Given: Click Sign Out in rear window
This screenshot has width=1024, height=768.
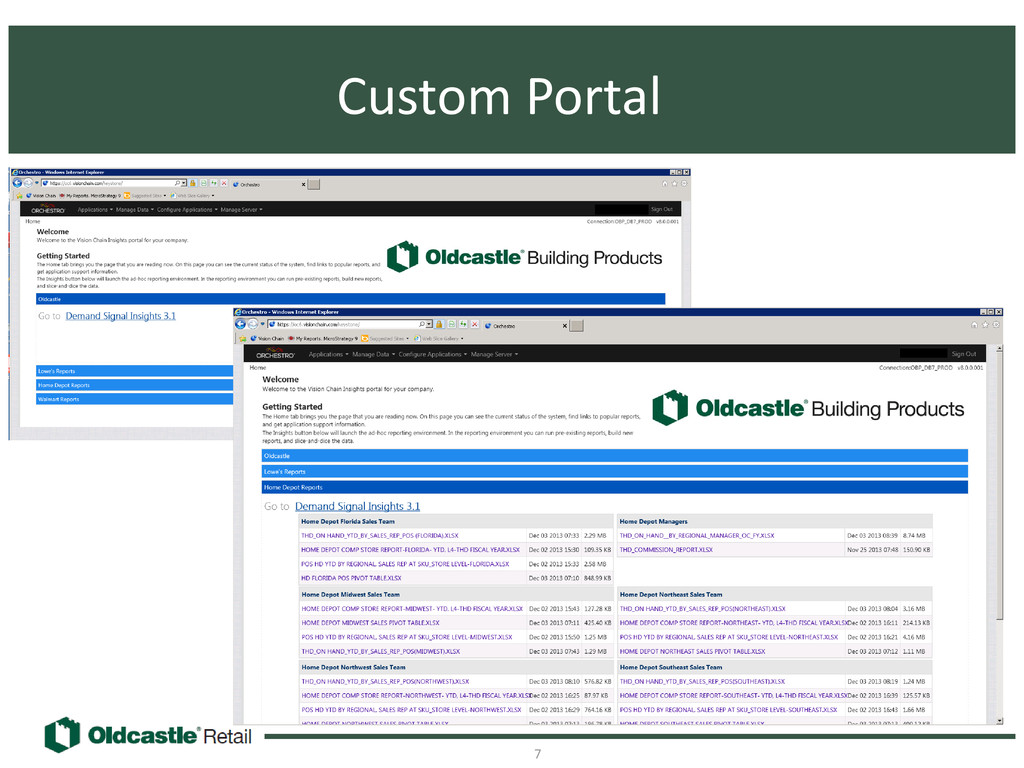Looking at the screenshot, I should coord(662,209).
